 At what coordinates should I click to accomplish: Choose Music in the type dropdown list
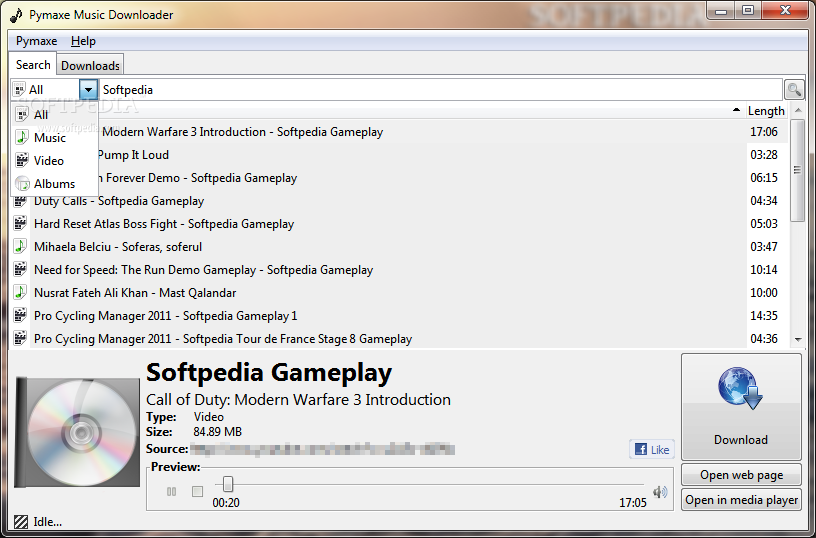(54, 137)
